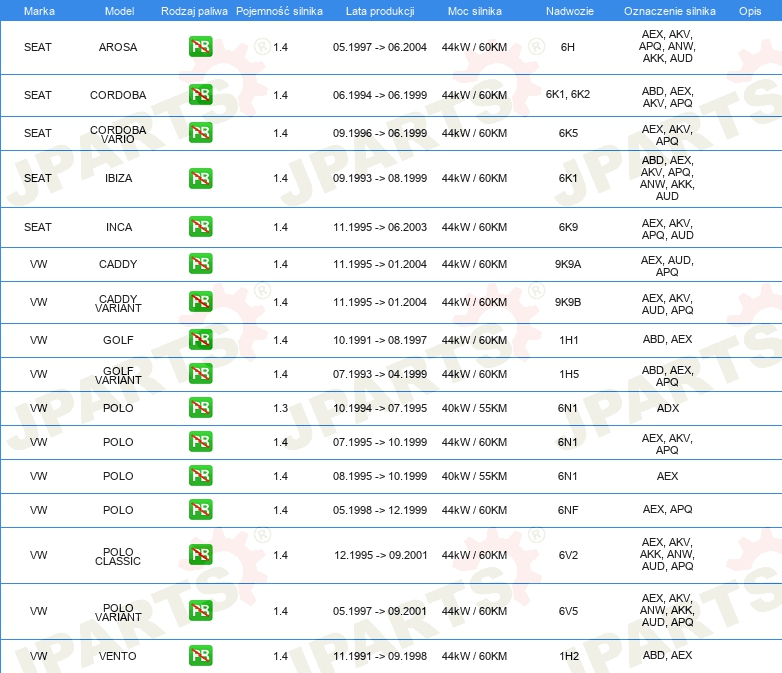782x673 pixels.
Task: Select the GOLF VARIANT model cell
Action: 118,375
